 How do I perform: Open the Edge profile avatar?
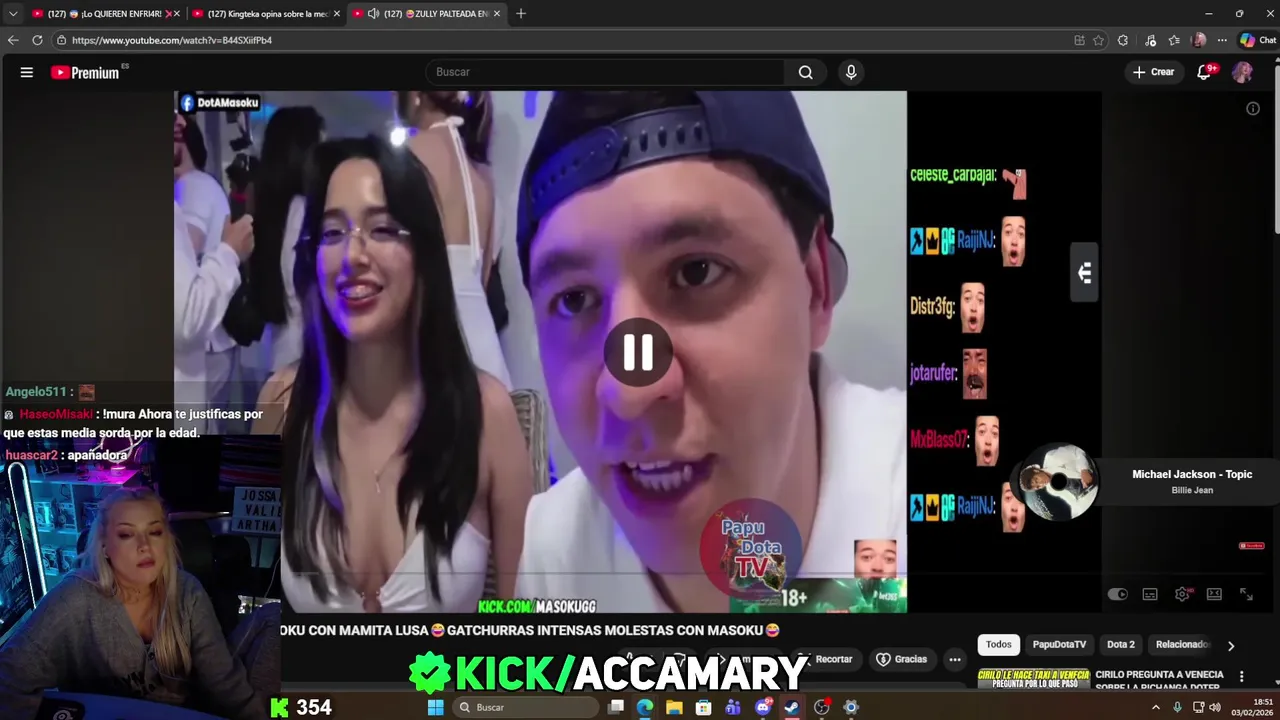click(x=1199, y=40)
